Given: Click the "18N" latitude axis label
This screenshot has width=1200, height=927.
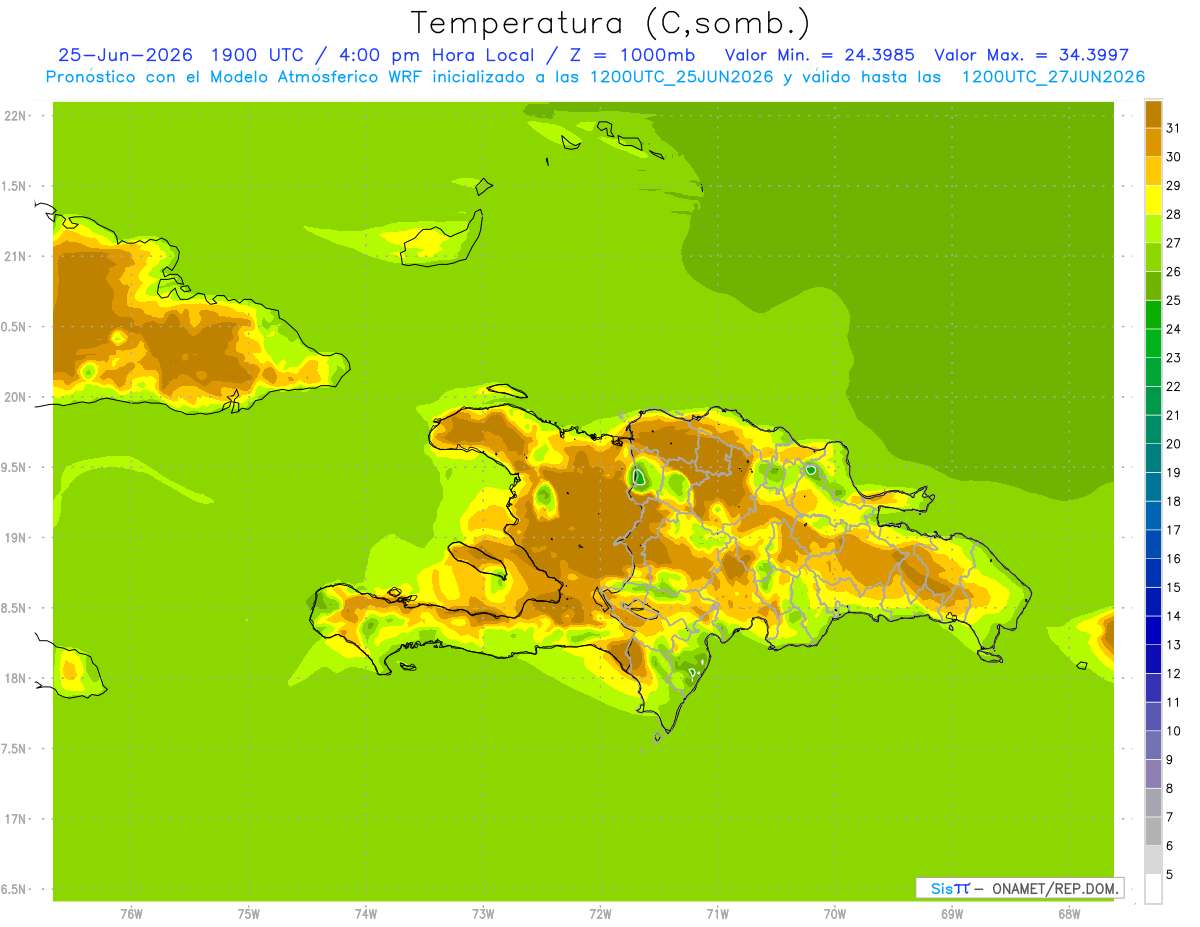Looking at the screenshot, I should click(16, 678).
